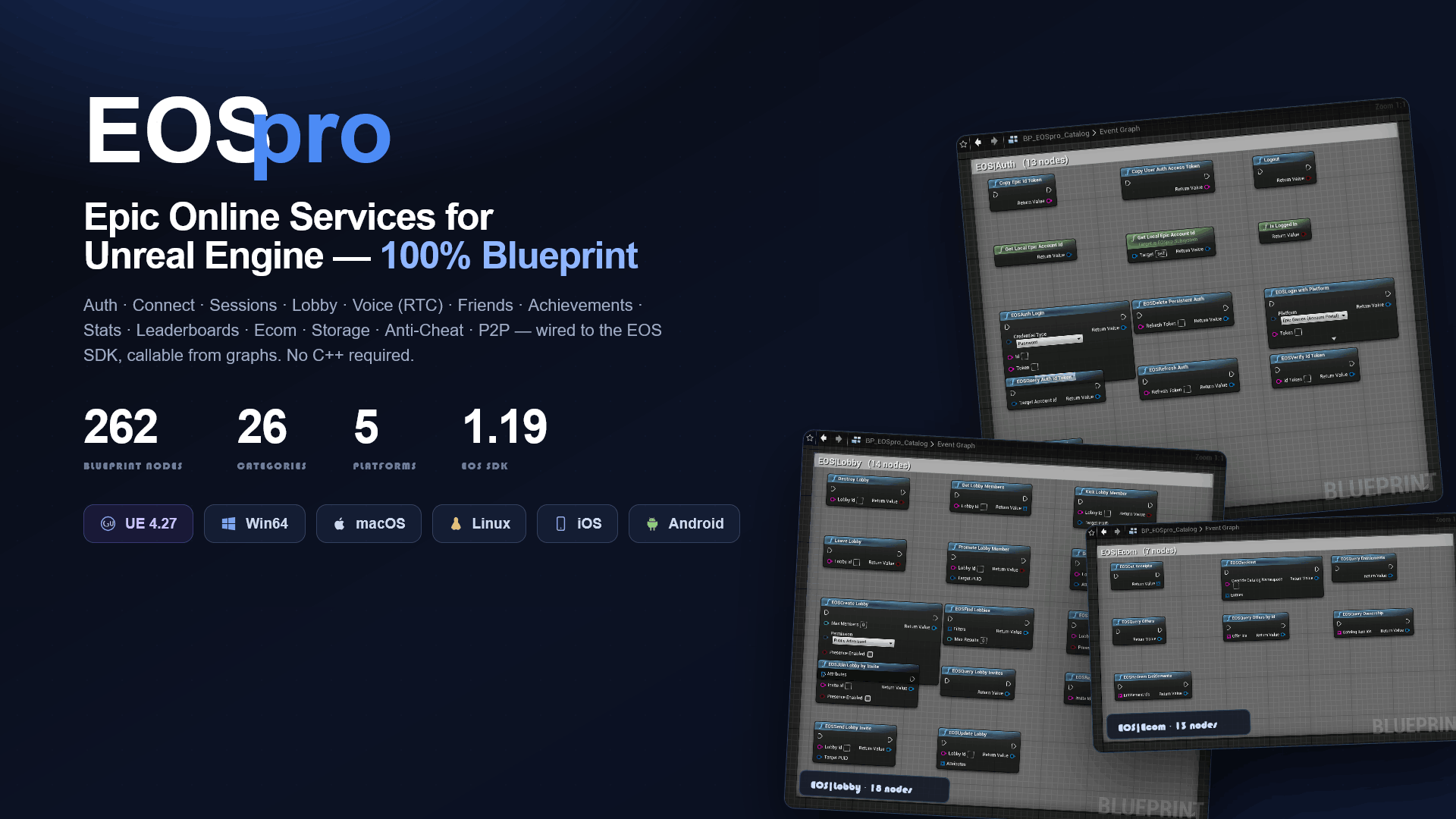Click the 'EOS|Lobby (14 nodes)' comment header
Viewport: 1456px width, 819px height.
point(864,463)
